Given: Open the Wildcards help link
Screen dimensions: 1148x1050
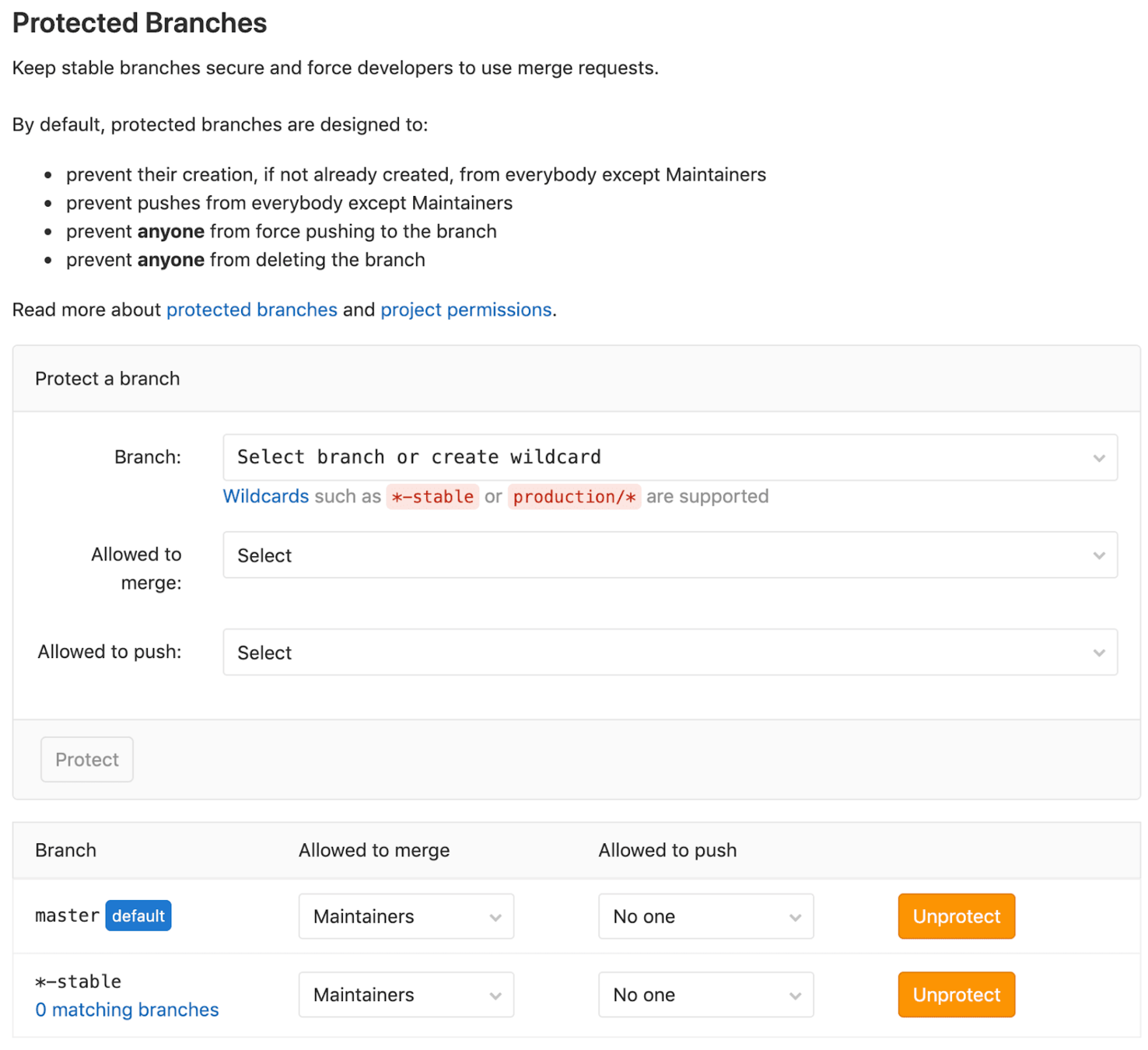Looking at the screenshot, I should [265, 496].
